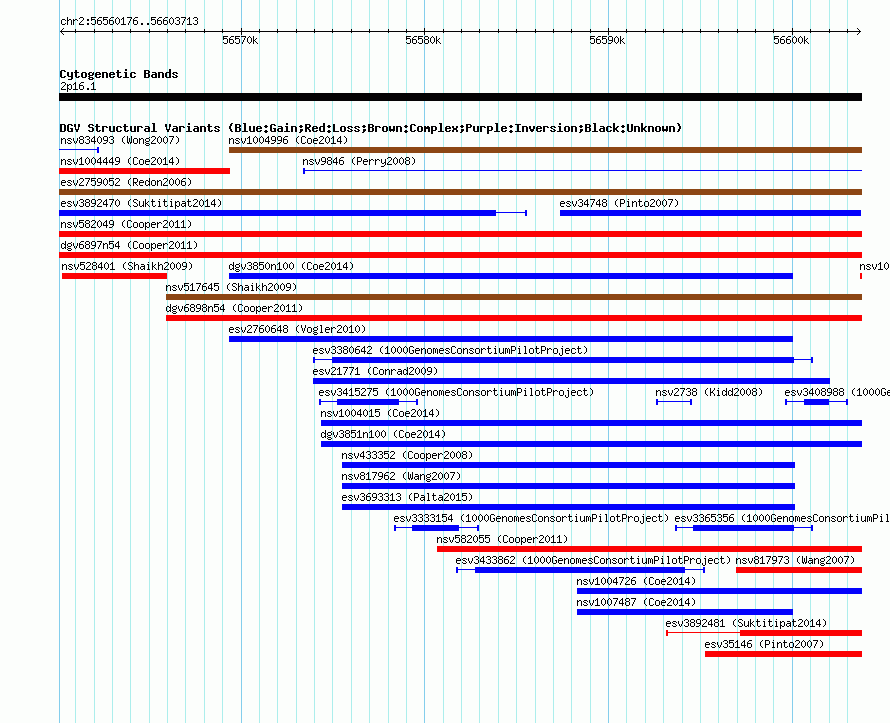The image size is (890, 723).
Task: Click the nsv1004726 (Coe2014) label
Action: 636,581
